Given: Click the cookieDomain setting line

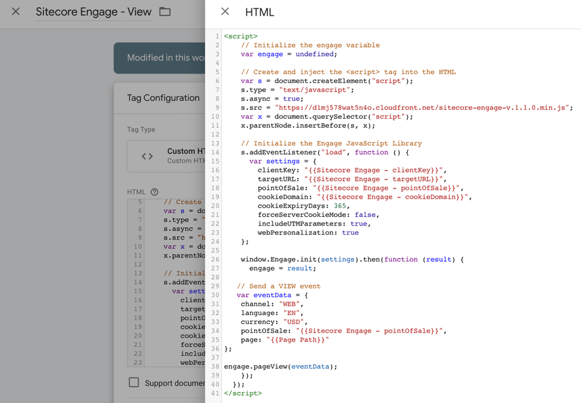Looking at the screenshot, I should point(365,197).
